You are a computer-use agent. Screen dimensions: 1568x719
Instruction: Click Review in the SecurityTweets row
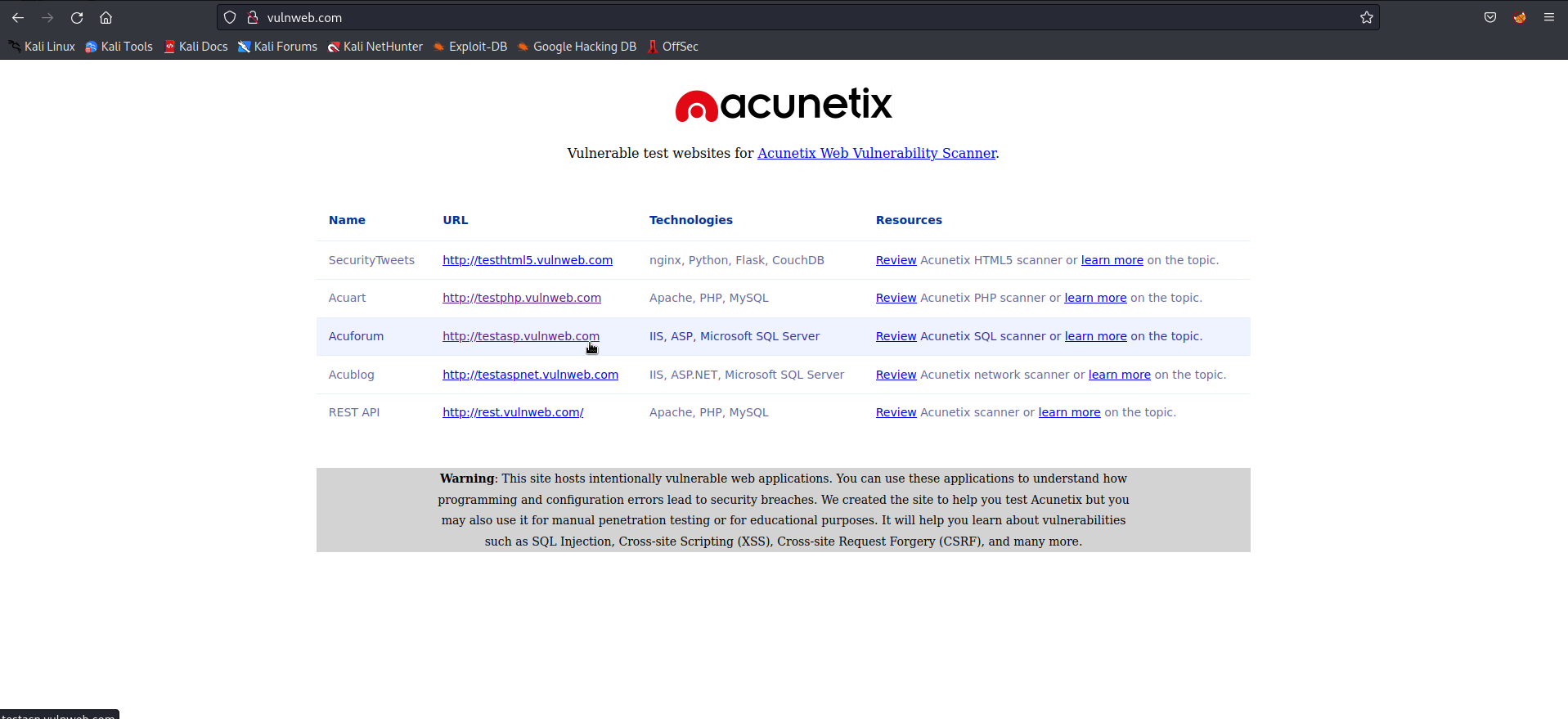(896, 260)
